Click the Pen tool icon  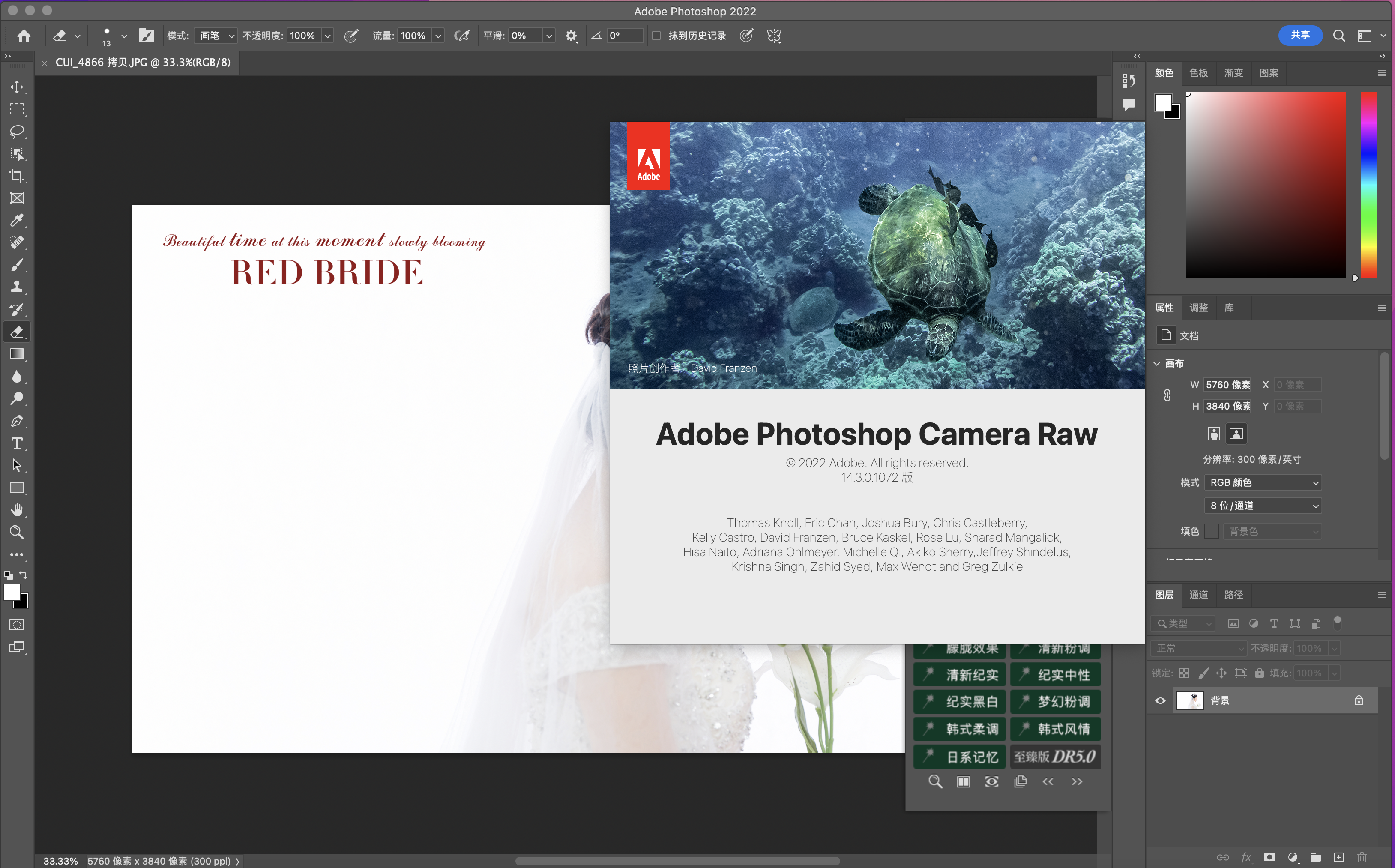17,421
